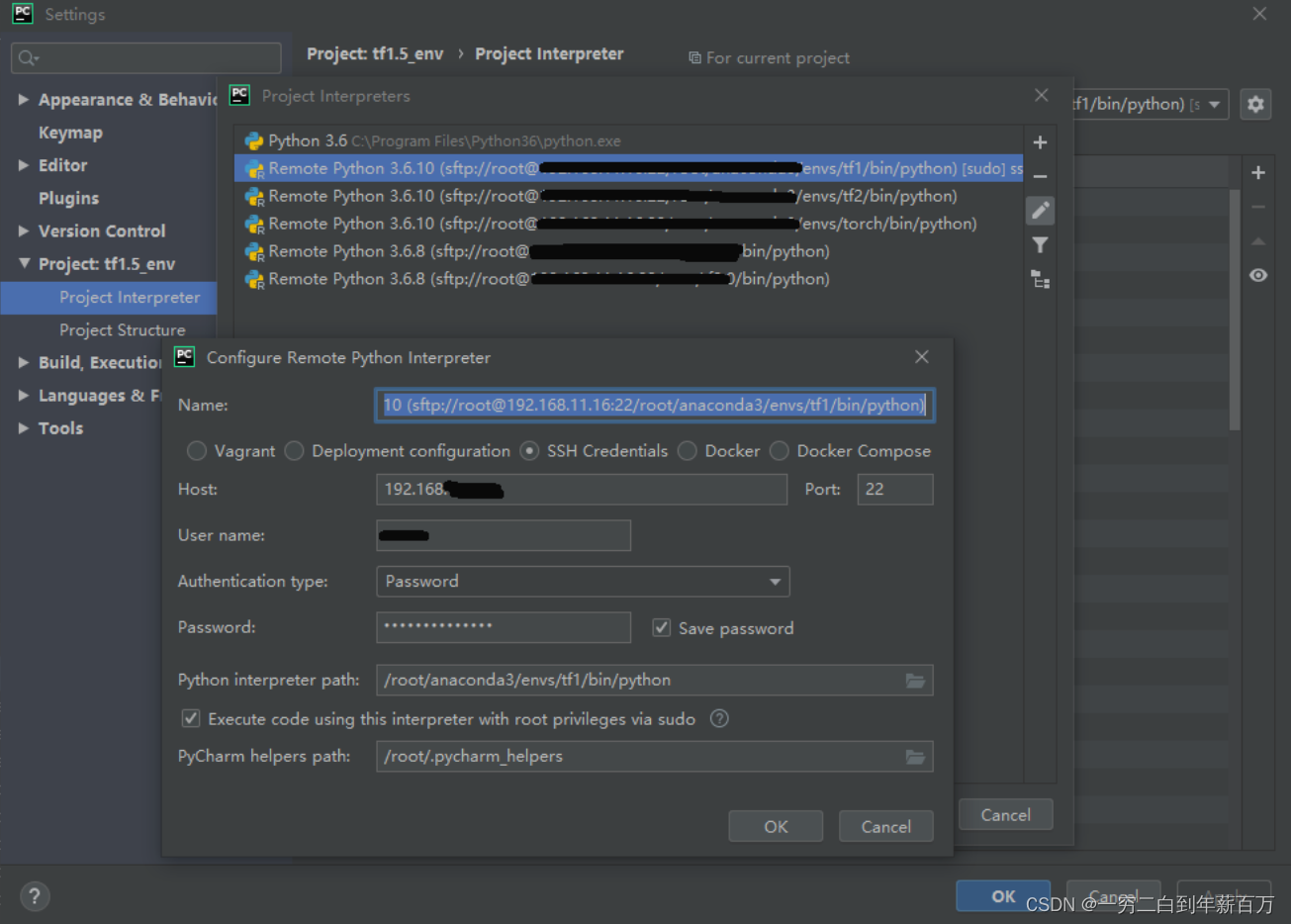Select local Python 3.6 interpreter entry

click(x=629, y=141)
